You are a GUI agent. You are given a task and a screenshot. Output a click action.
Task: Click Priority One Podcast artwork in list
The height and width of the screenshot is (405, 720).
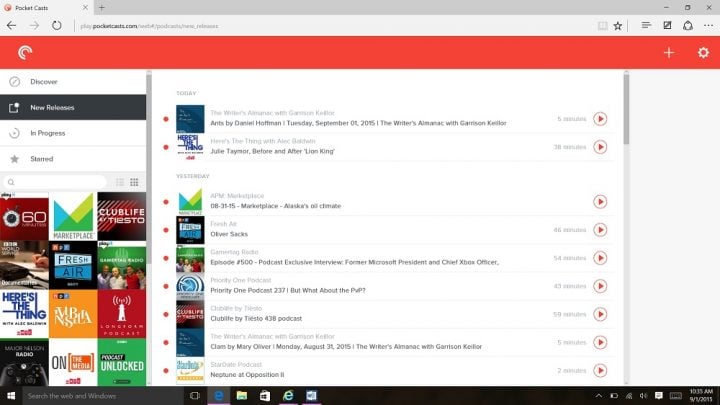pos(190,286)
